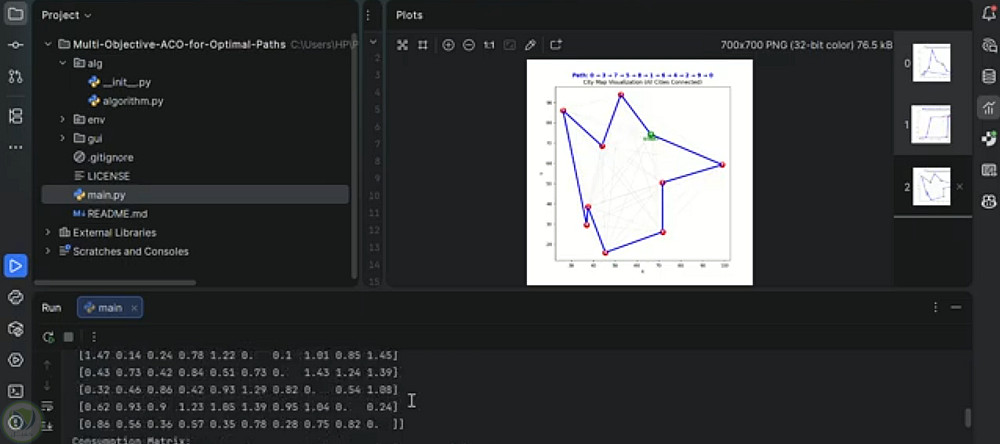
Task: Expand the gui folder
Action: [x=62, y=138]
